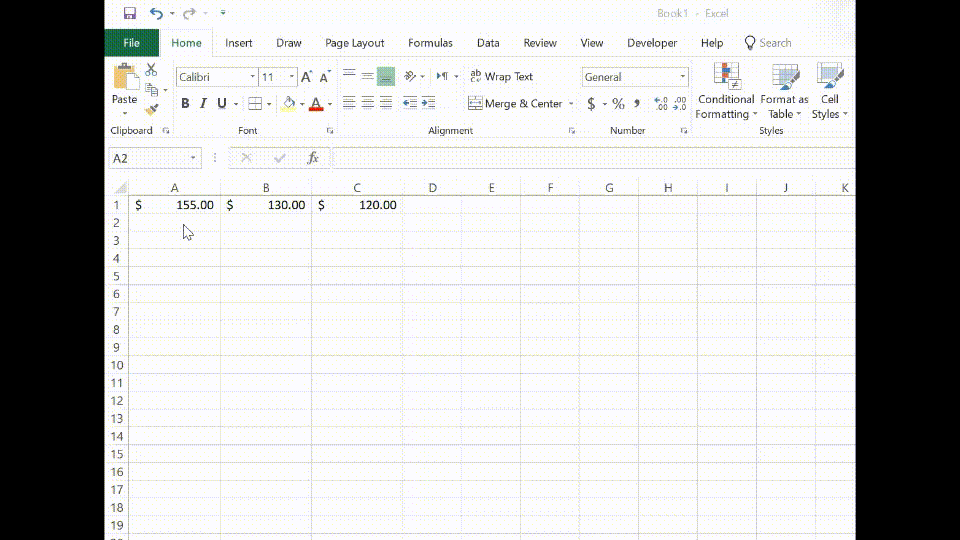
Task: Activate the Format Painter brush
Action: pos(151,110)
